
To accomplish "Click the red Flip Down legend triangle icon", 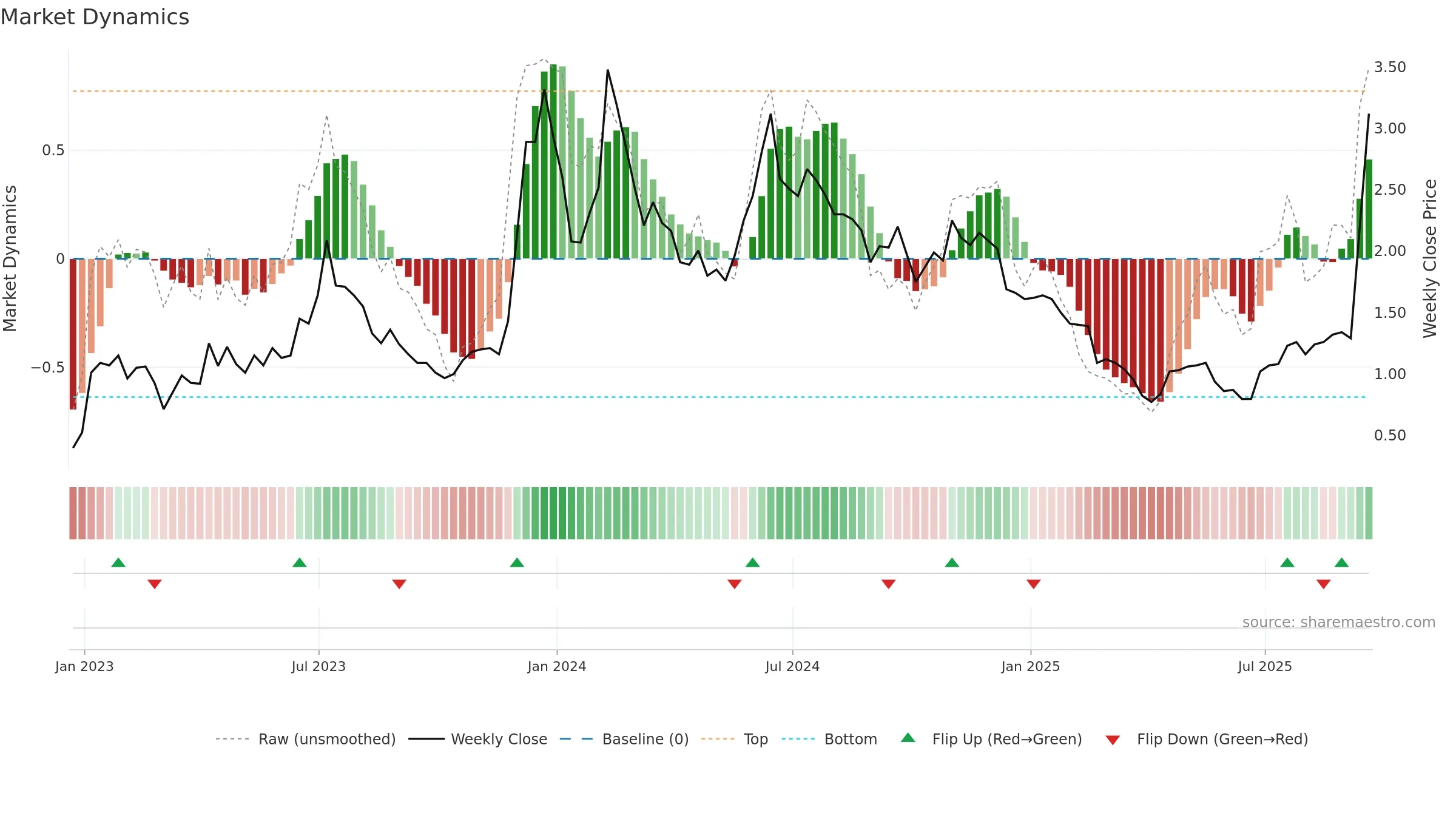I will pyautogui.click(x=1113, y=740).
